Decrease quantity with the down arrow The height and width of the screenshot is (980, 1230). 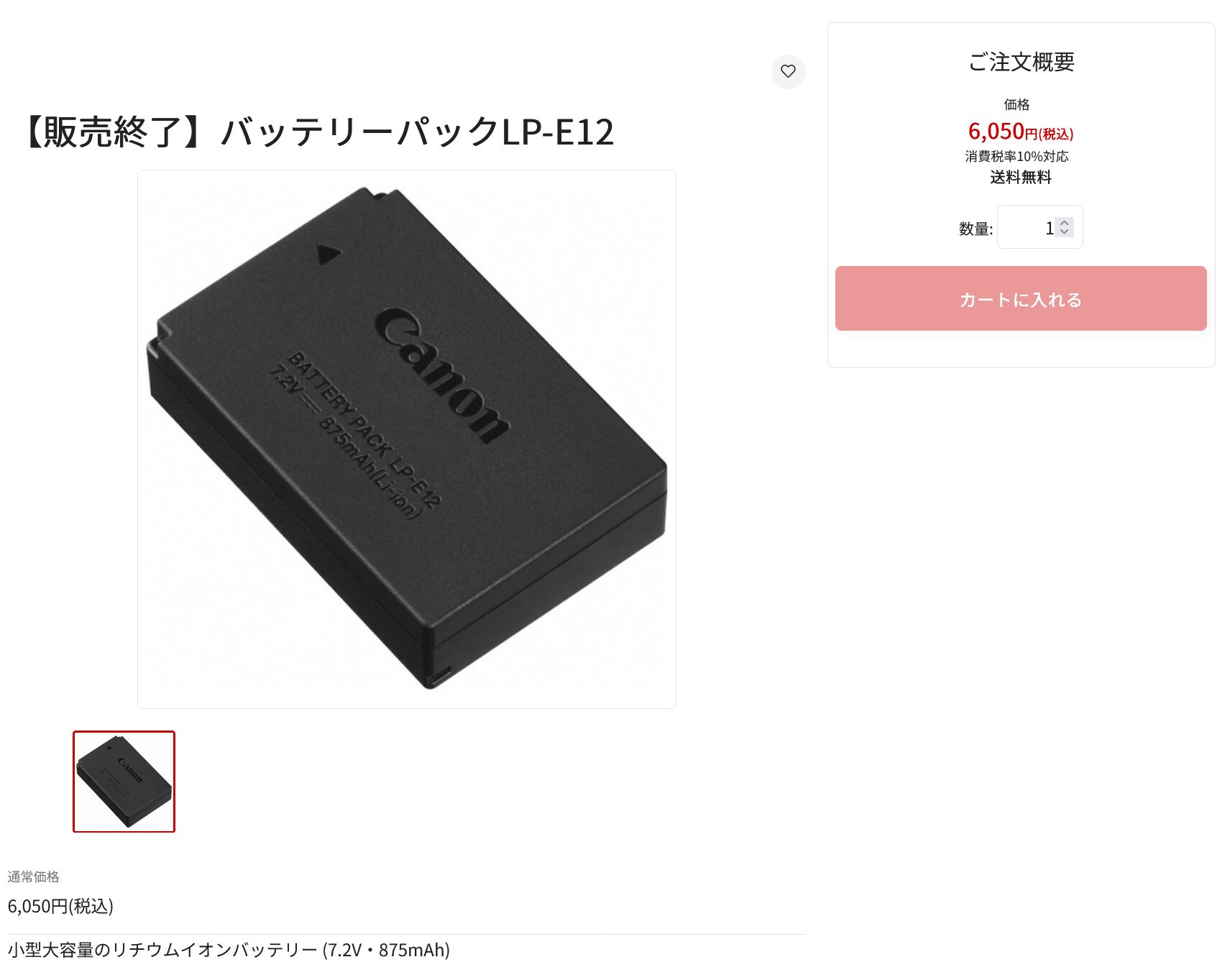coord(1065,232)
